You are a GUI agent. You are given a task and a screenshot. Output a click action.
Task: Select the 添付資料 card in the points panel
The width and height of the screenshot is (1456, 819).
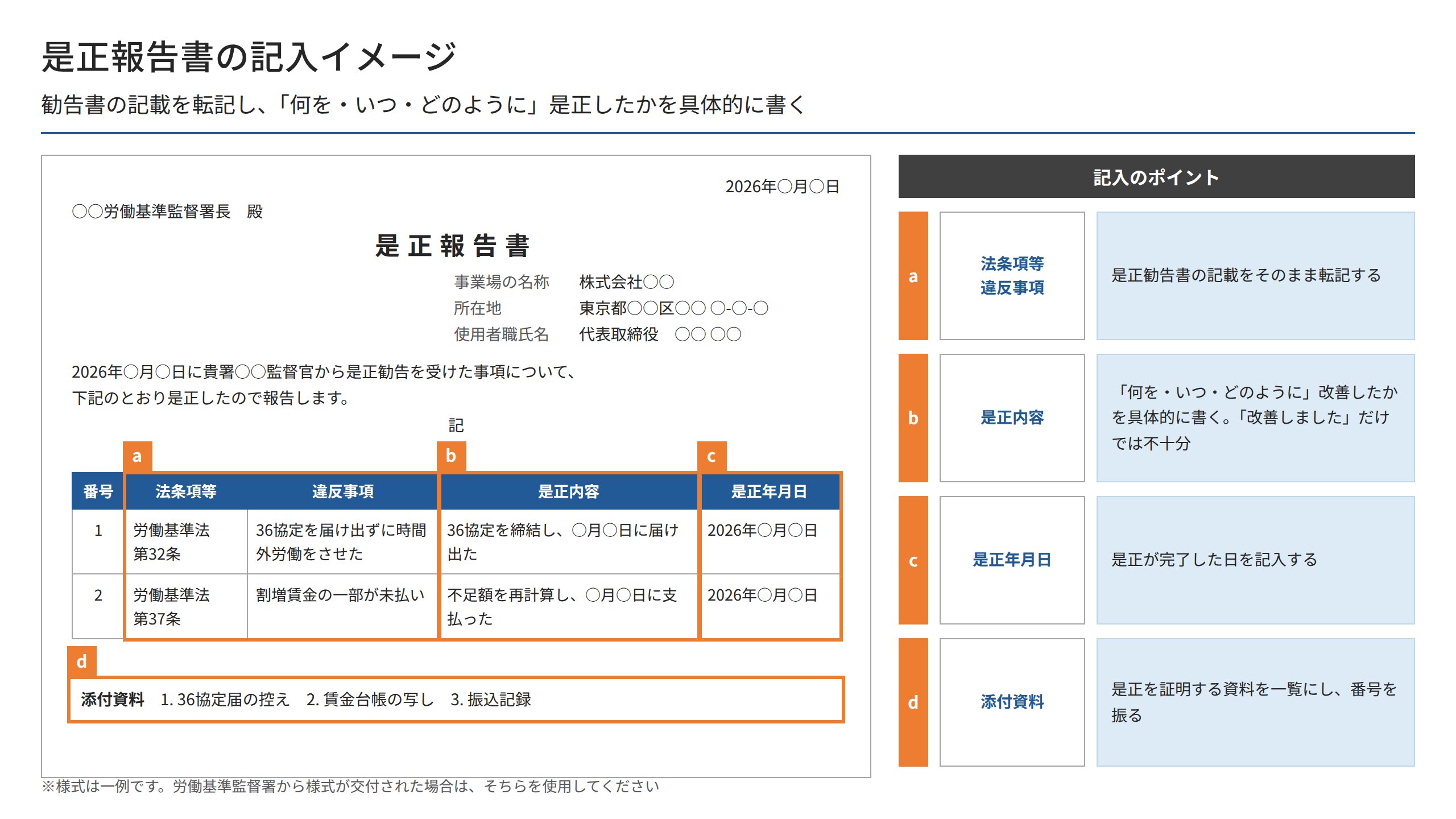pos(1012,702)
